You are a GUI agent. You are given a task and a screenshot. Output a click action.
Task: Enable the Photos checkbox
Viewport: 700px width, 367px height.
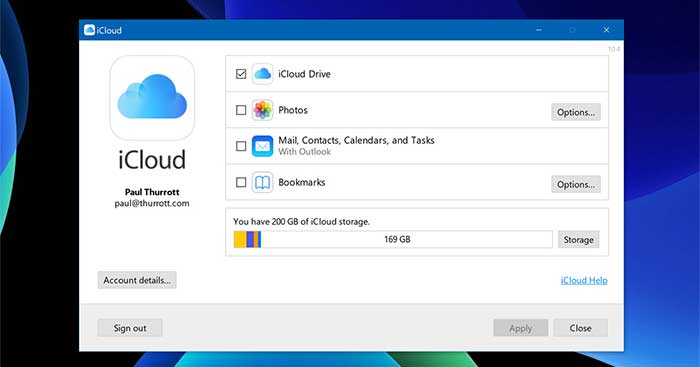(x=241, y=110)
